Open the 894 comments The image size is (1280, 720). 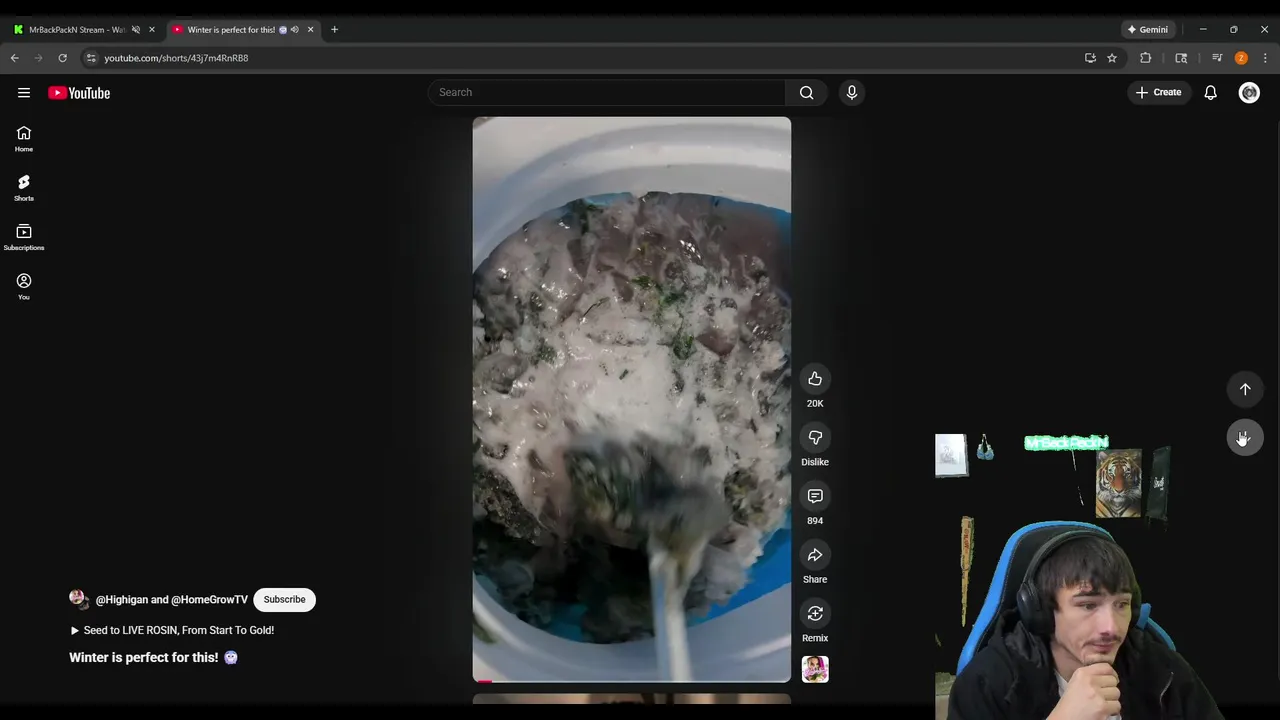815,497
